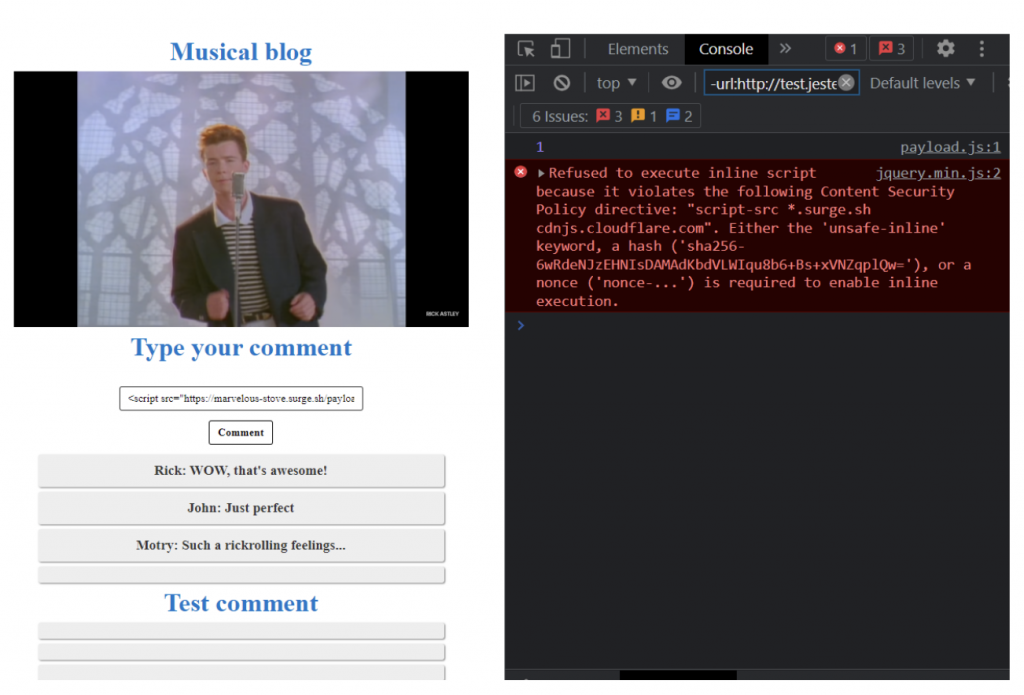Expand the Refused to execute error message

pos(541,173)
